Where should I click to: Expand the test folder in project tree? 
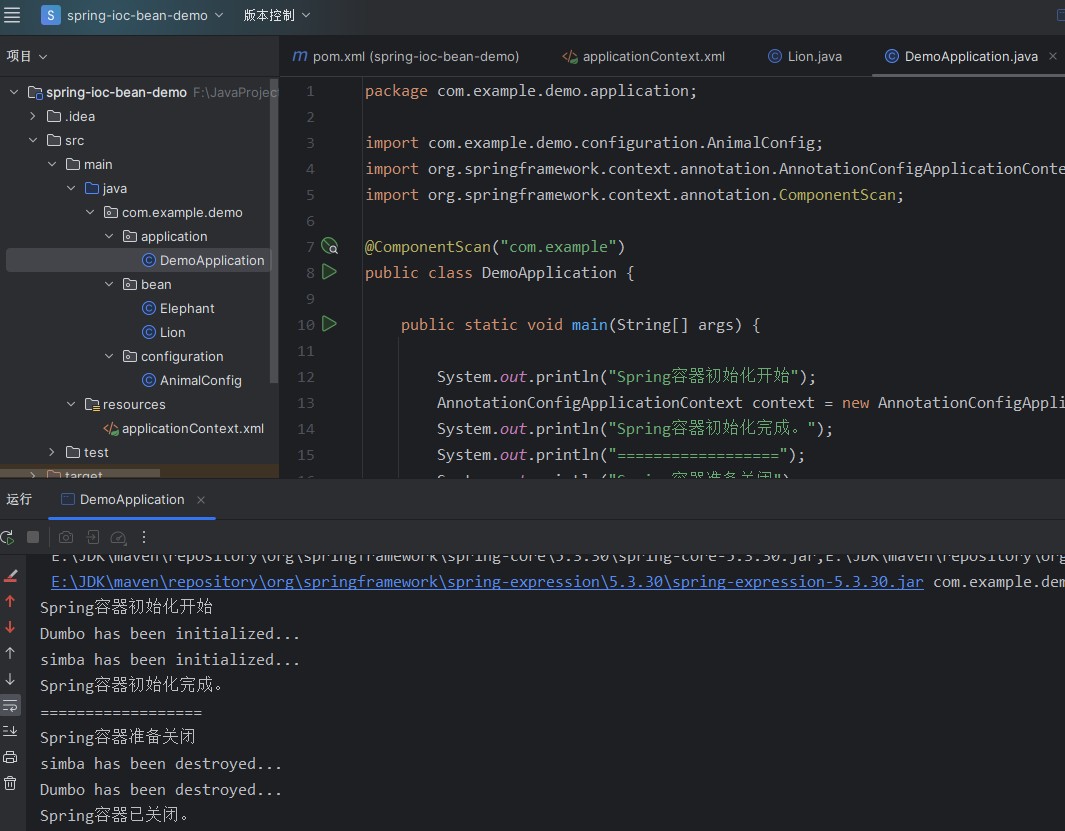pyautogui.click(x=52, y=452)
